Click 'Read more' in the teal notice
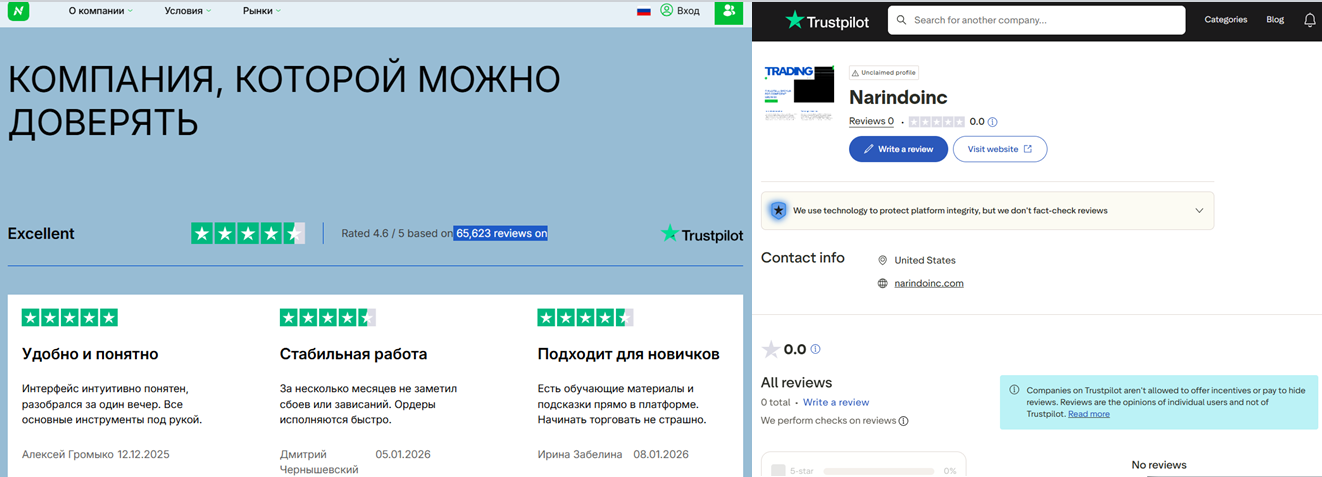1322x477 pixels. [x=1088, y=414]
